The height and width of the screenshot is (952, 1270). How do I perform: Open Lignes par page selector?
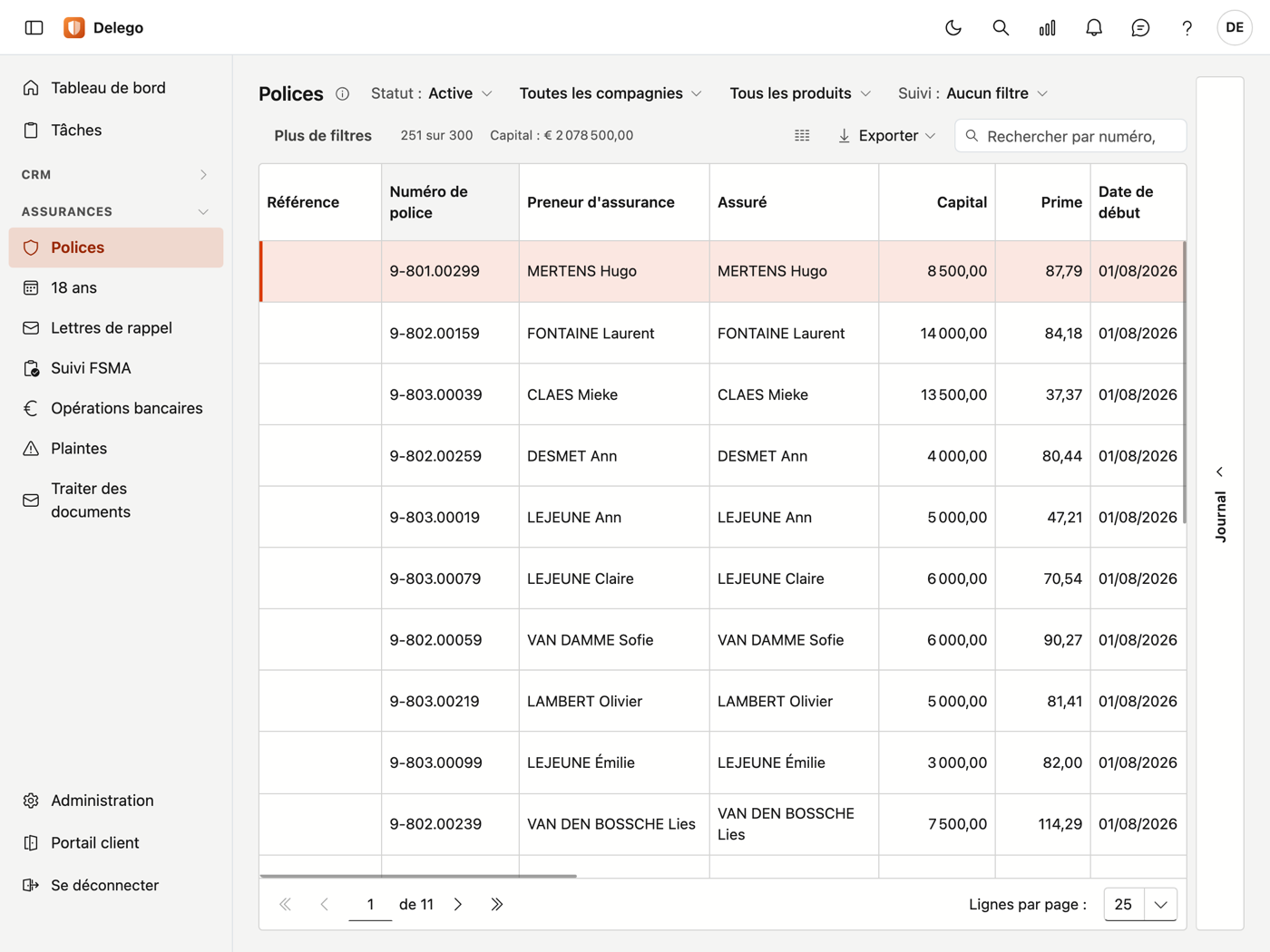[1140, 904]
